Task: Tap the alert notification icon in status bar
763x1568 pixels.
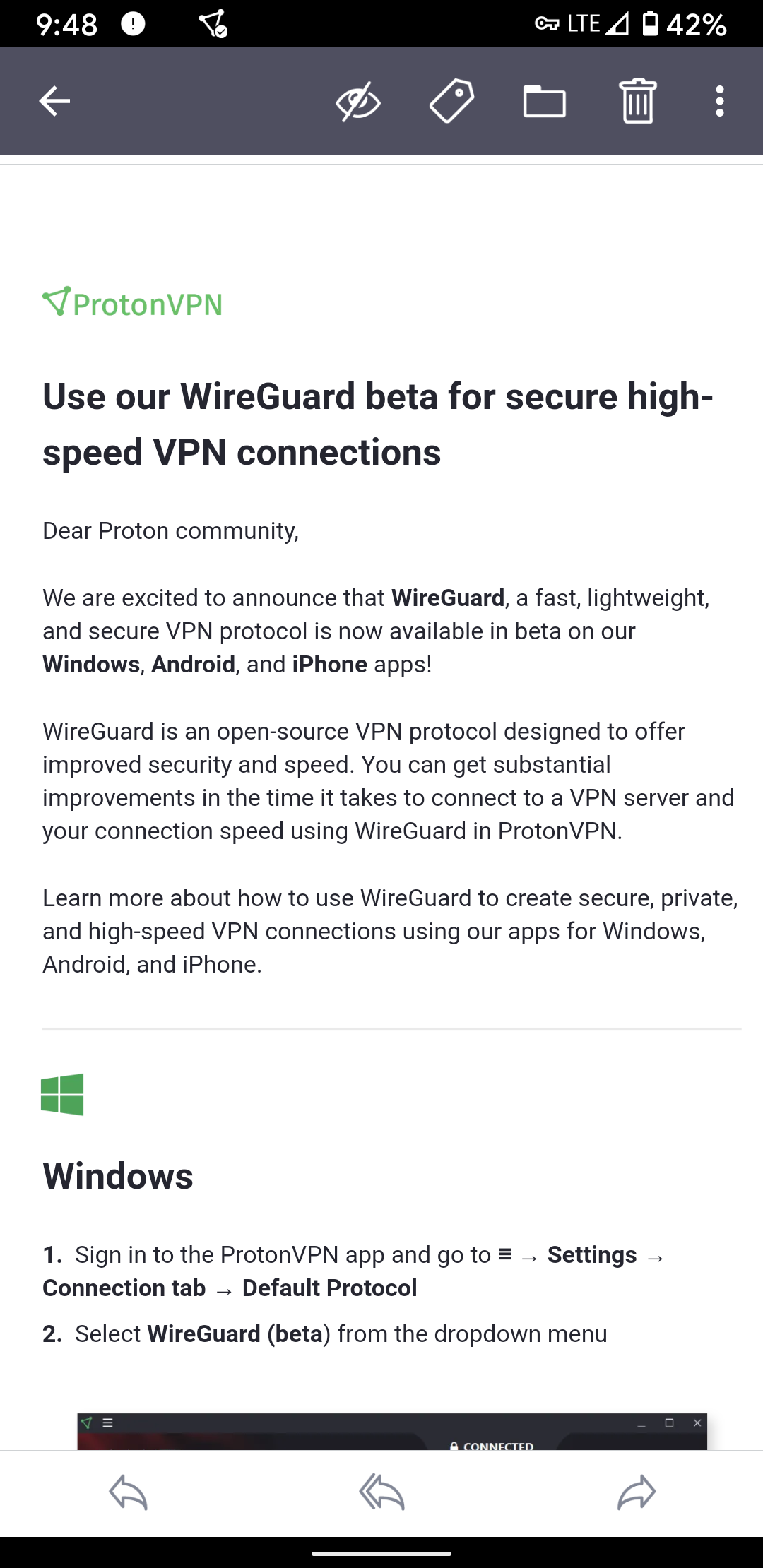Action: [x=133, y=24]
